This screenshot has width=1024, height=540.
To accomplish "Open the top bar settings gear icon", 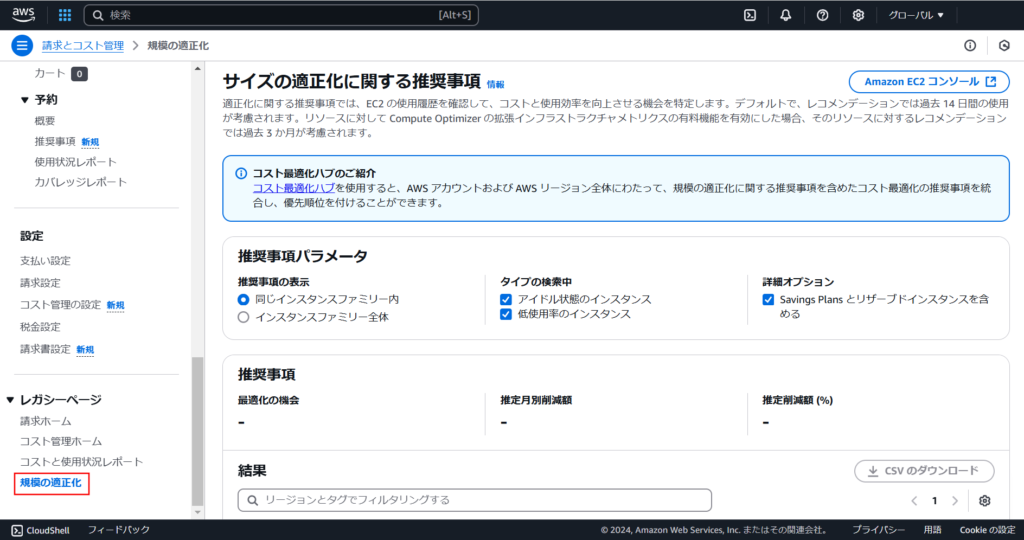I will (x=858, y=15).
